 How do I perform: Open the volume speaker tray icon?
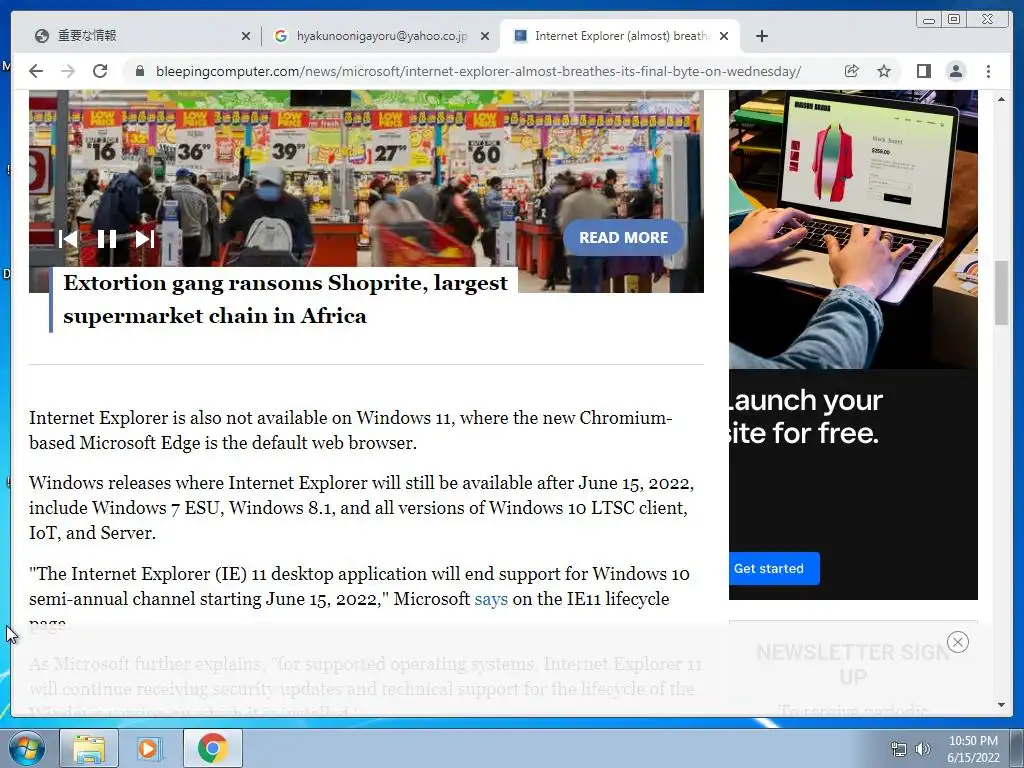922,749
